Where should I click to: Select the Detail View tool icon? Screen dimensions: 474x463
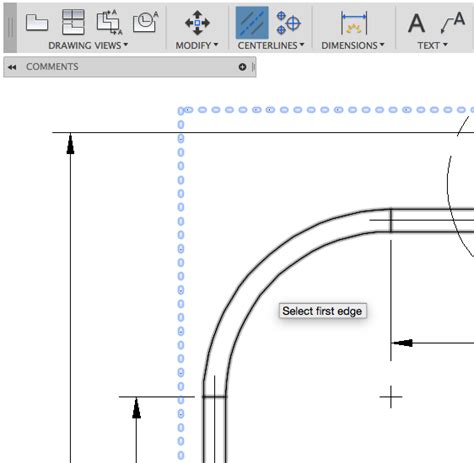pyautogui.click(x=146, y=22)
